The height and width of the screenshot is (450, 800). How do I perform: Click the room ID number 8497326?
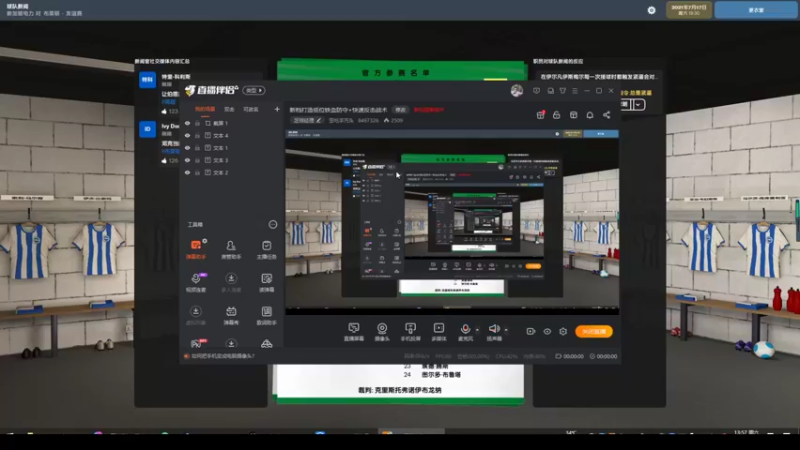pyautogui.click(x=368, y=120)
